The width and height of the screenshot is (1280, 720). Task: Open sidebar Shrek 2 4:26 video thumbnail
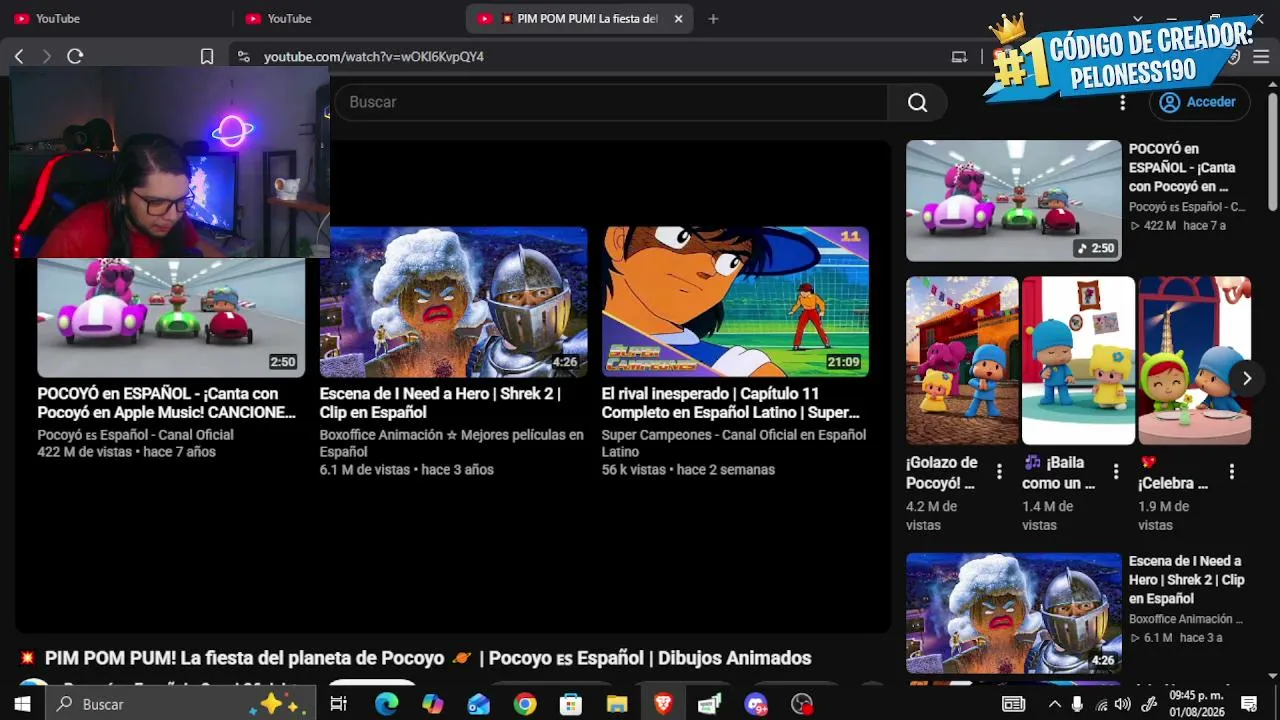tap(1014, 613)
